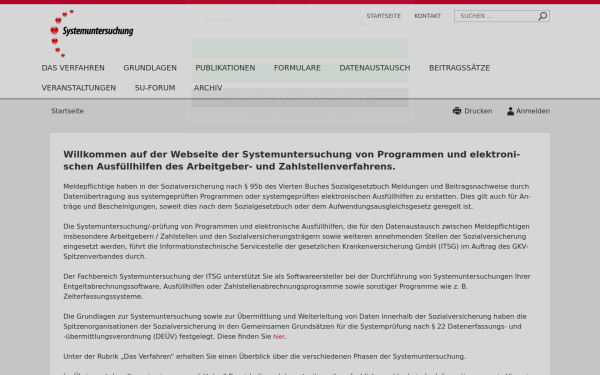Click the Startseite breadcrumb
This screenshot has height=375, width=600.
[x=67, y=111]
